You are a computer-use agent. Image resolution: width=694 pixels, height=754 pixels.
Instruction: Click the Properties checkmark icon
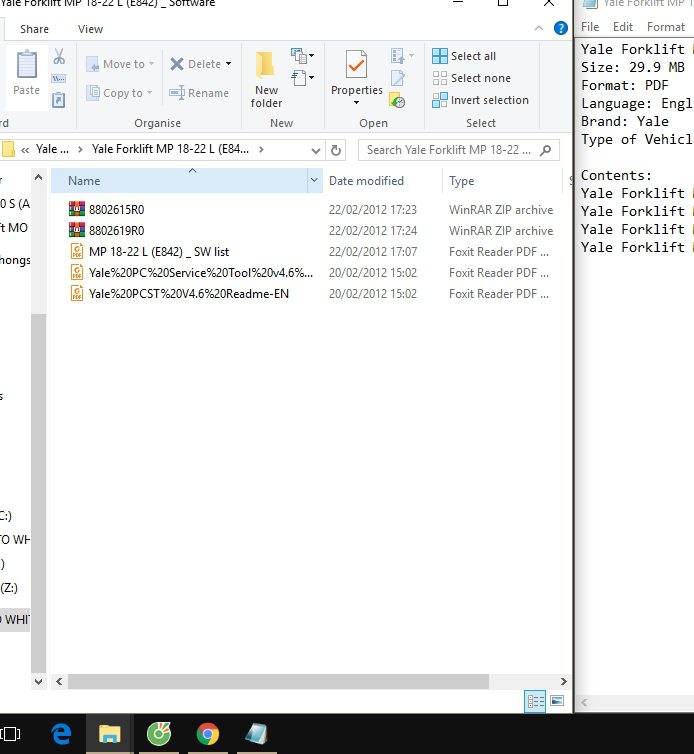pyautogui.click(x=356, y=64)
